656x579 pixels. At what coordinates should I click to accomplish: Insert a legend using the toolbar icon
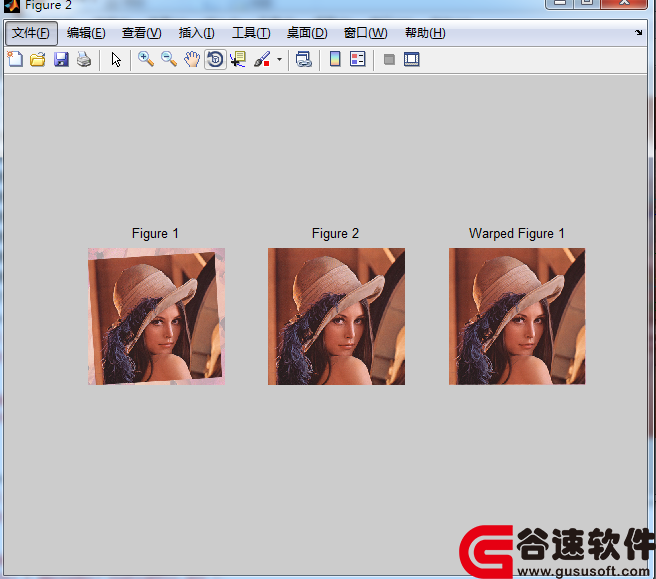tap(358, 59)
